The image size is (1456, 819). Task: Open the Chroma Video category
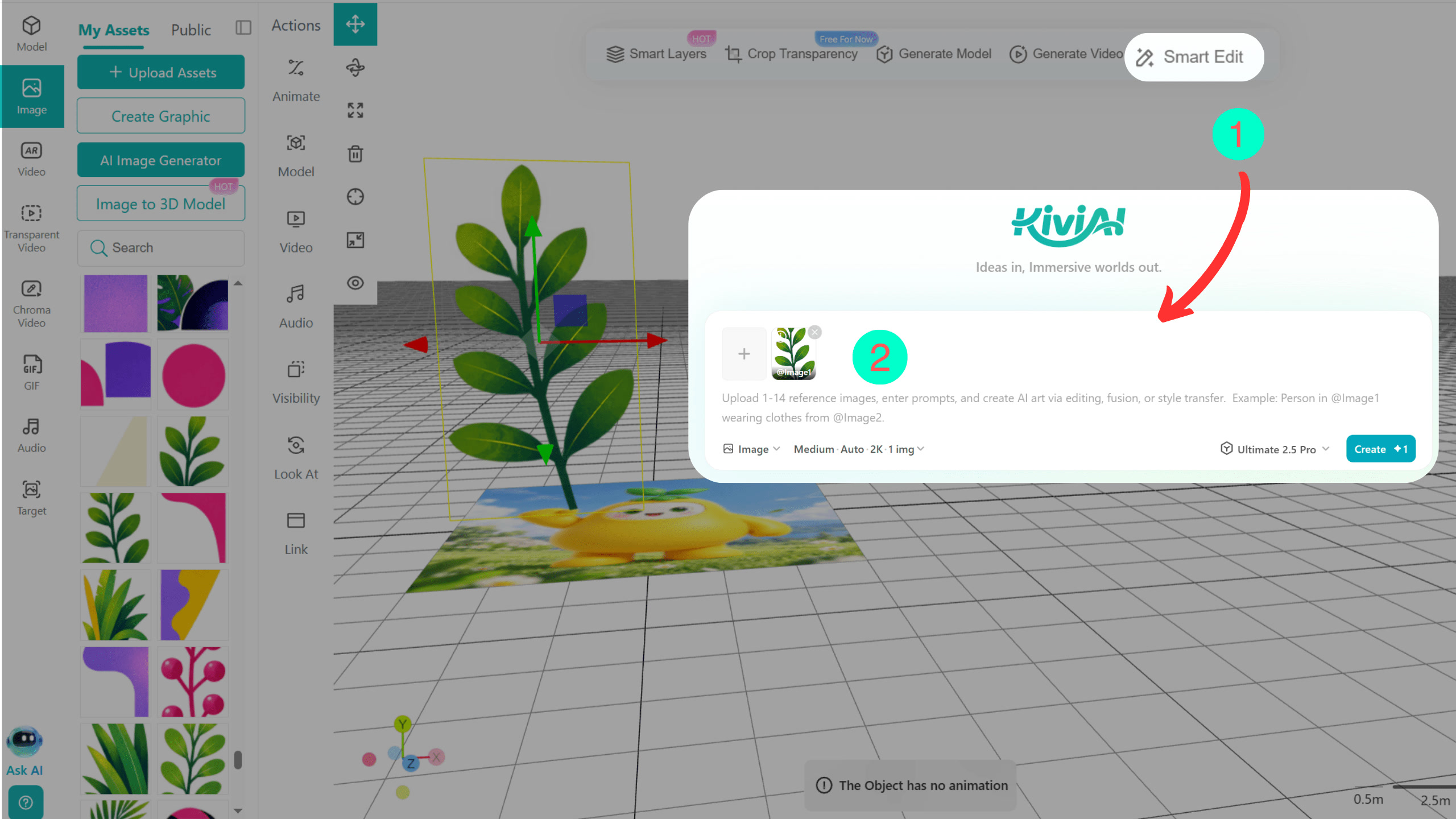(32, 304)
